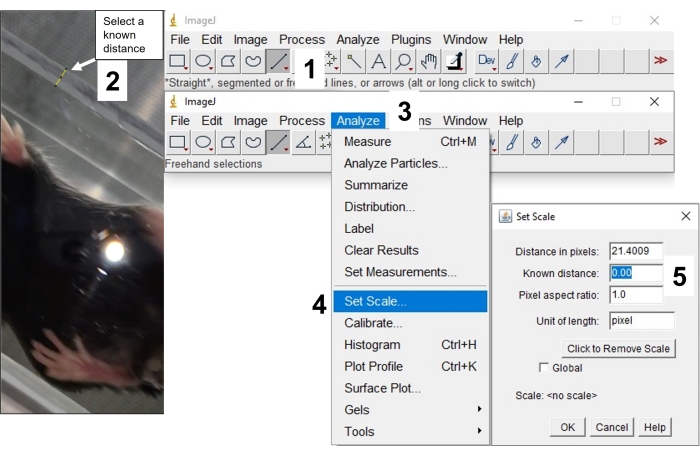Choose Distribution... menu entry

point(410,207)
